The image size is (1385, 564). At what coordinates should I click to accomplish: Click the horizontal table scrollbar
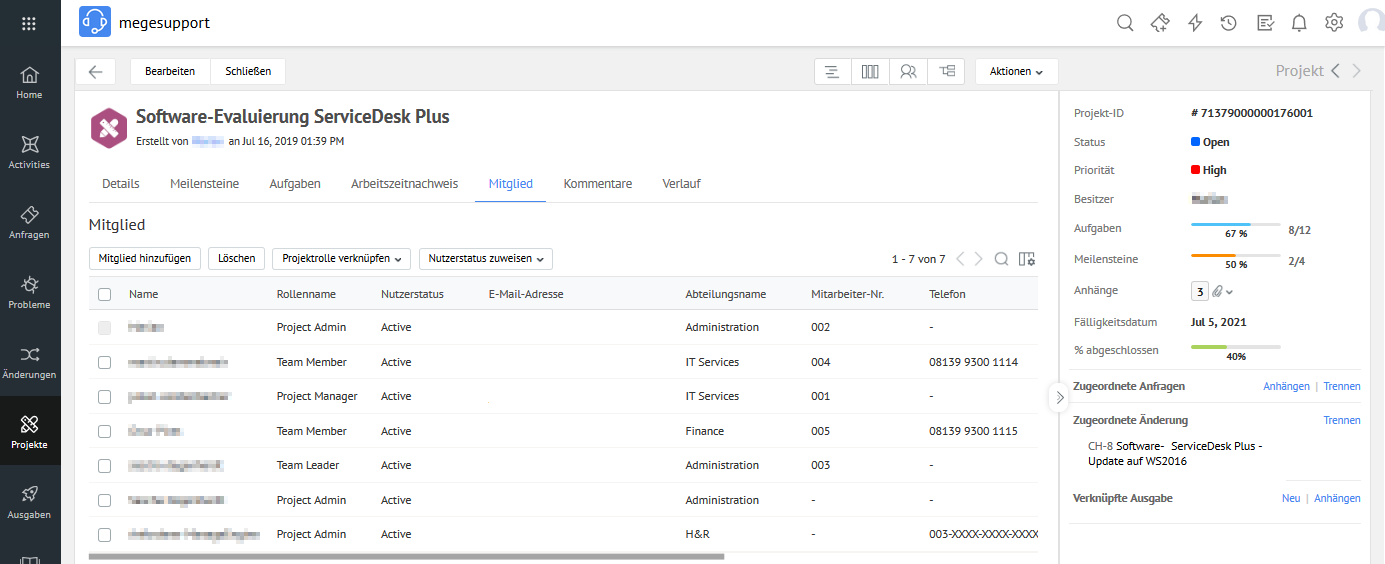406,556
